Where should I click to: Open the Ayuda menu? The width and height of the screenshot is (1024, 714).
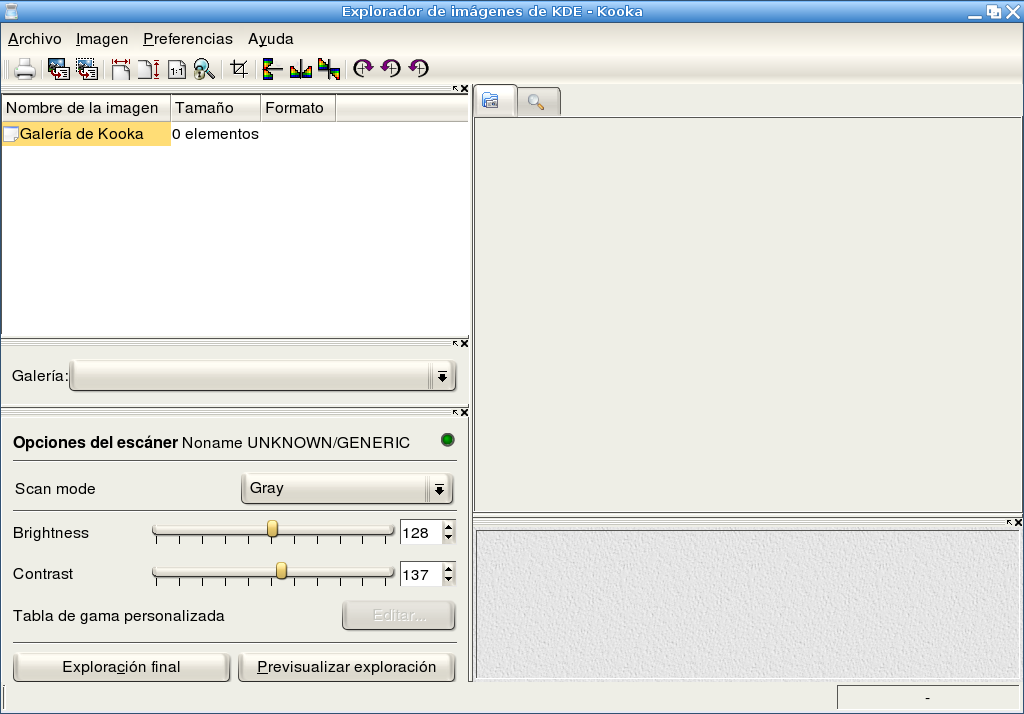coord(270,39)
